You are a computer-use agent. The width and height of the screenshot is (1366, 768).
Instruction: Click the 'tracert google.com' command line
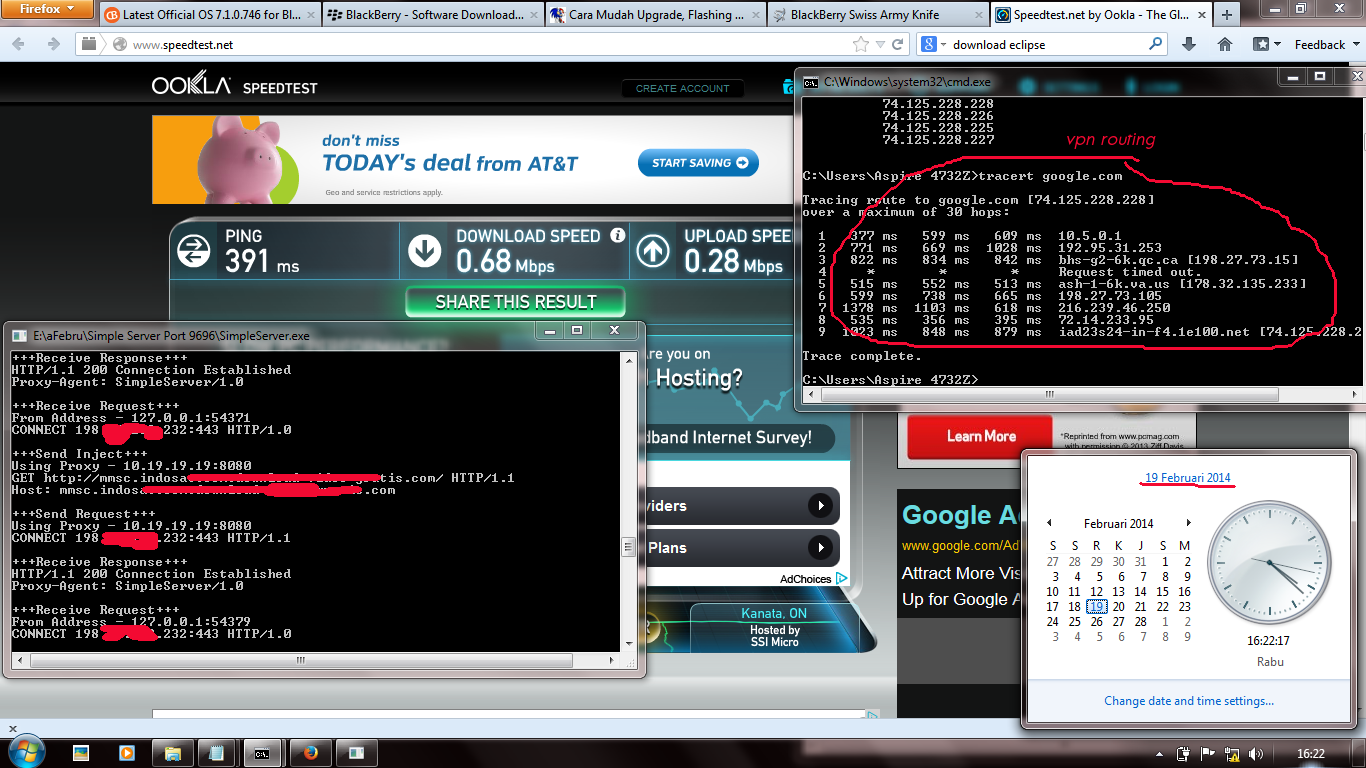(962, 176)
